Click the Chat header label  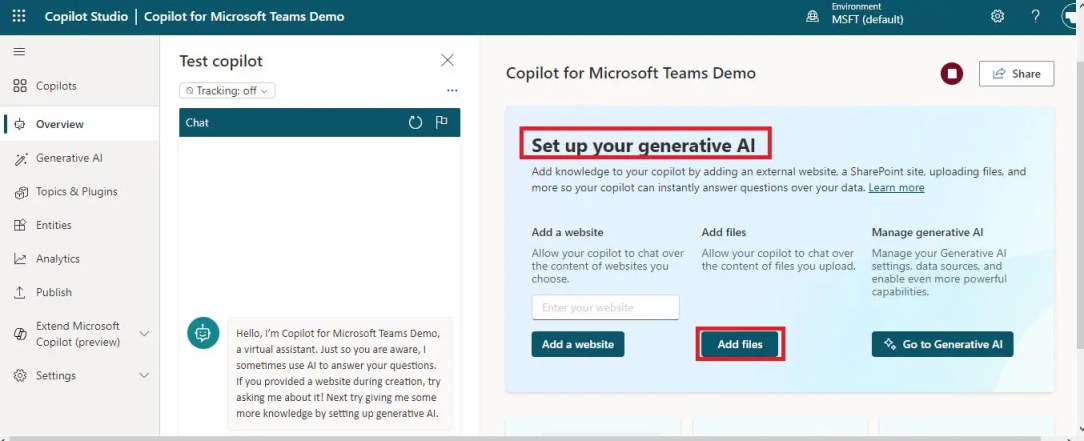pos(197,122)
